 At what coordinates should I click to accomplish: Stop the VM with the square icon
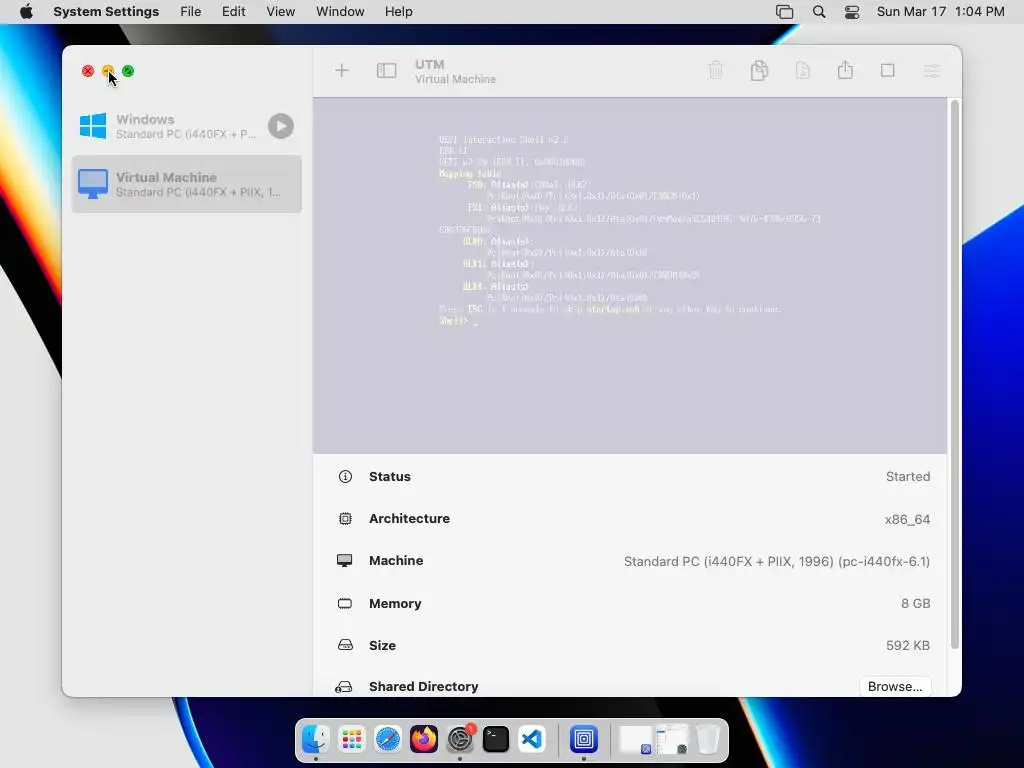coord(888,71)
